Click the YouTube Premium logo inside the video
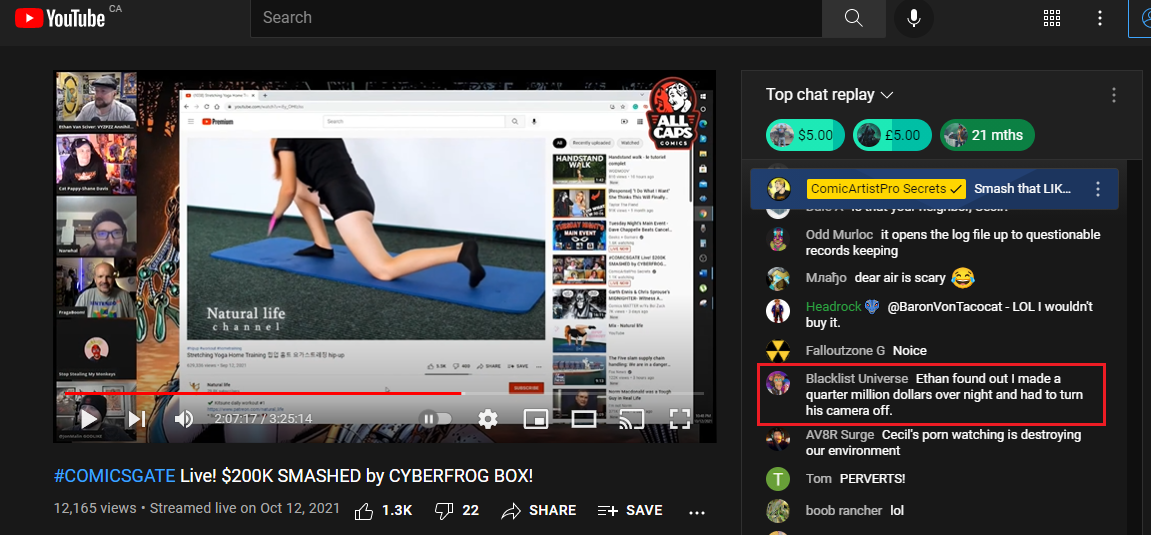 pos(217,122)
